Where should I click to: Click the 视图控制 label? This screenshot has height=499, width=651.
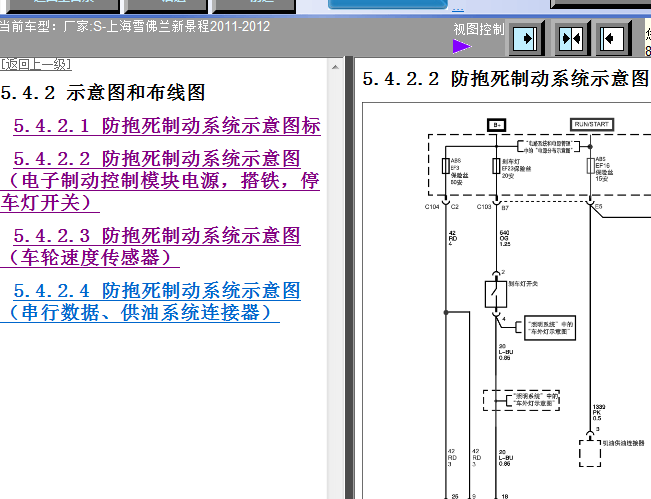click(x=478, y=29)
